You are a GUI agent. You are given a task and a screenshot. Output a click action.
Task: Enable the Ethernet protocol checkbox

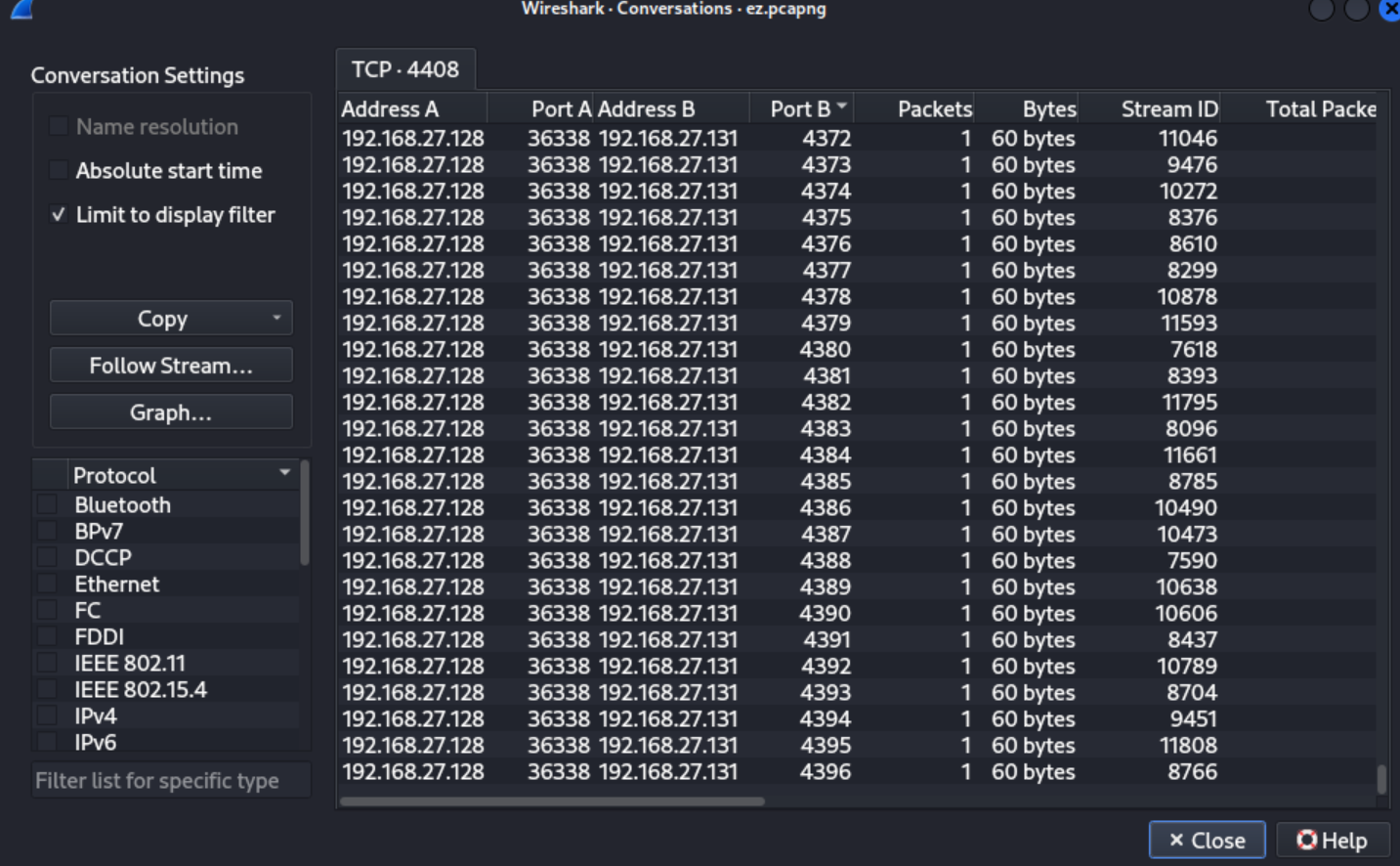(47, 584)
